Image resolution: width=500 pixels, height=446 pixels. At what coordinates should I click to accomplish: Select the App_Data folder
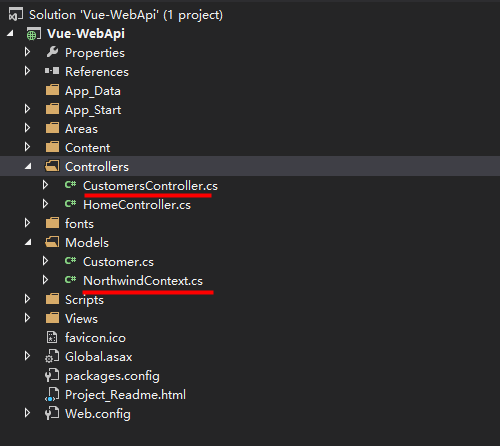tap(93, 91)
